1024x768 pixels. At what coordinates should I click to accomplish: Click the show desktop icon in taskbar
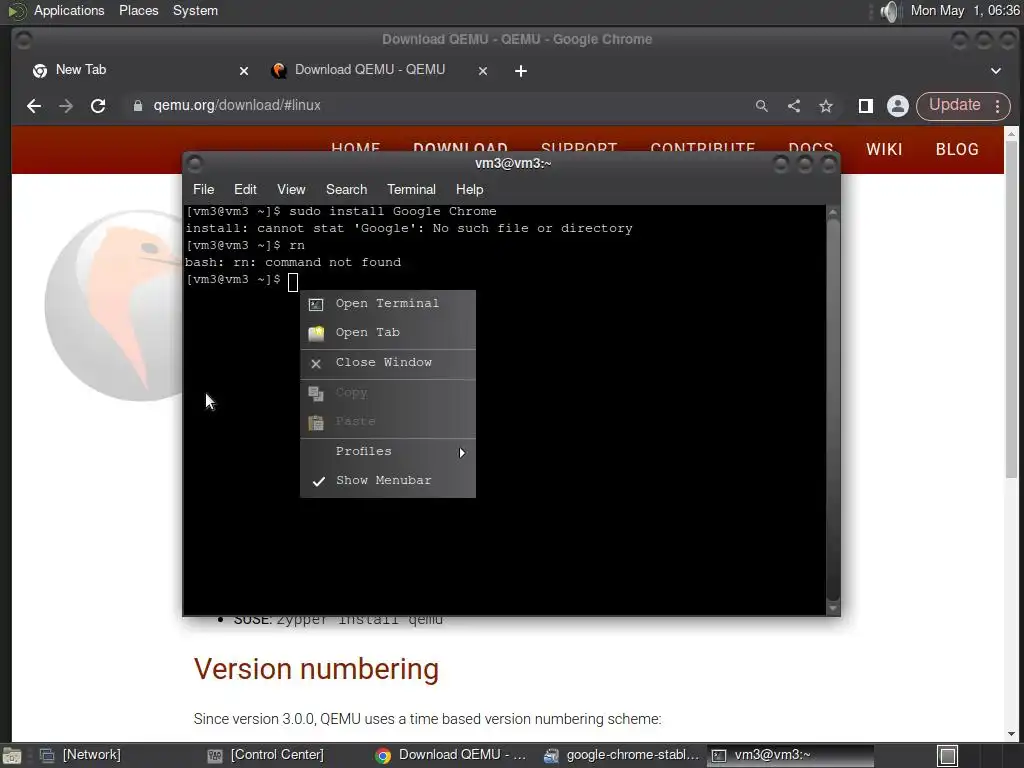(12, 756)
